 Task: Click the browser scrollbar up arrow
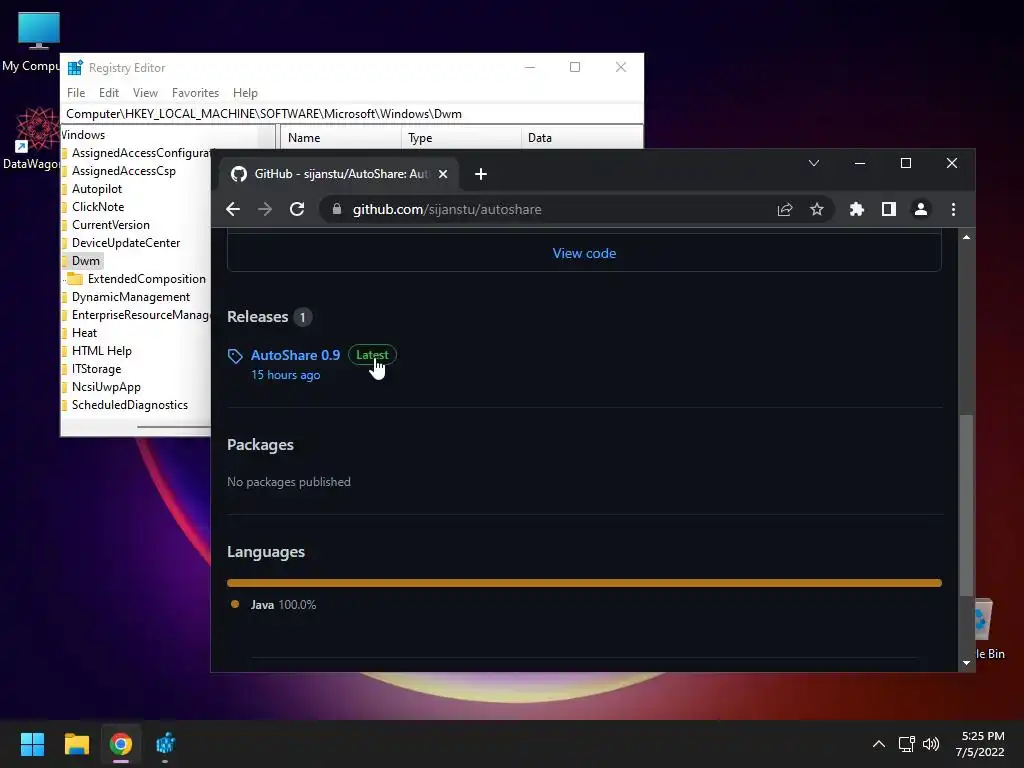pos(967,237)
